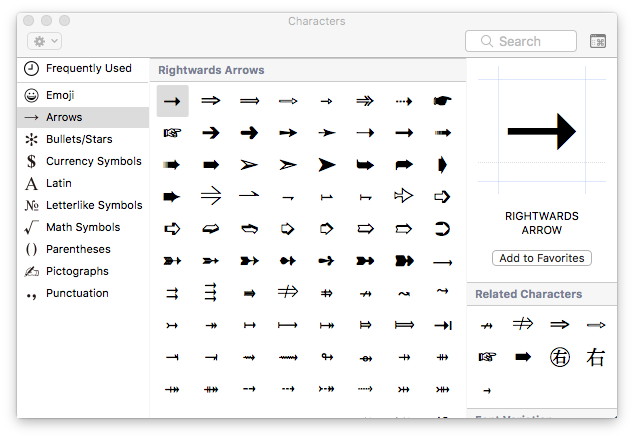Select the two paired rightwards arrows character

click(x=172, y=293)
